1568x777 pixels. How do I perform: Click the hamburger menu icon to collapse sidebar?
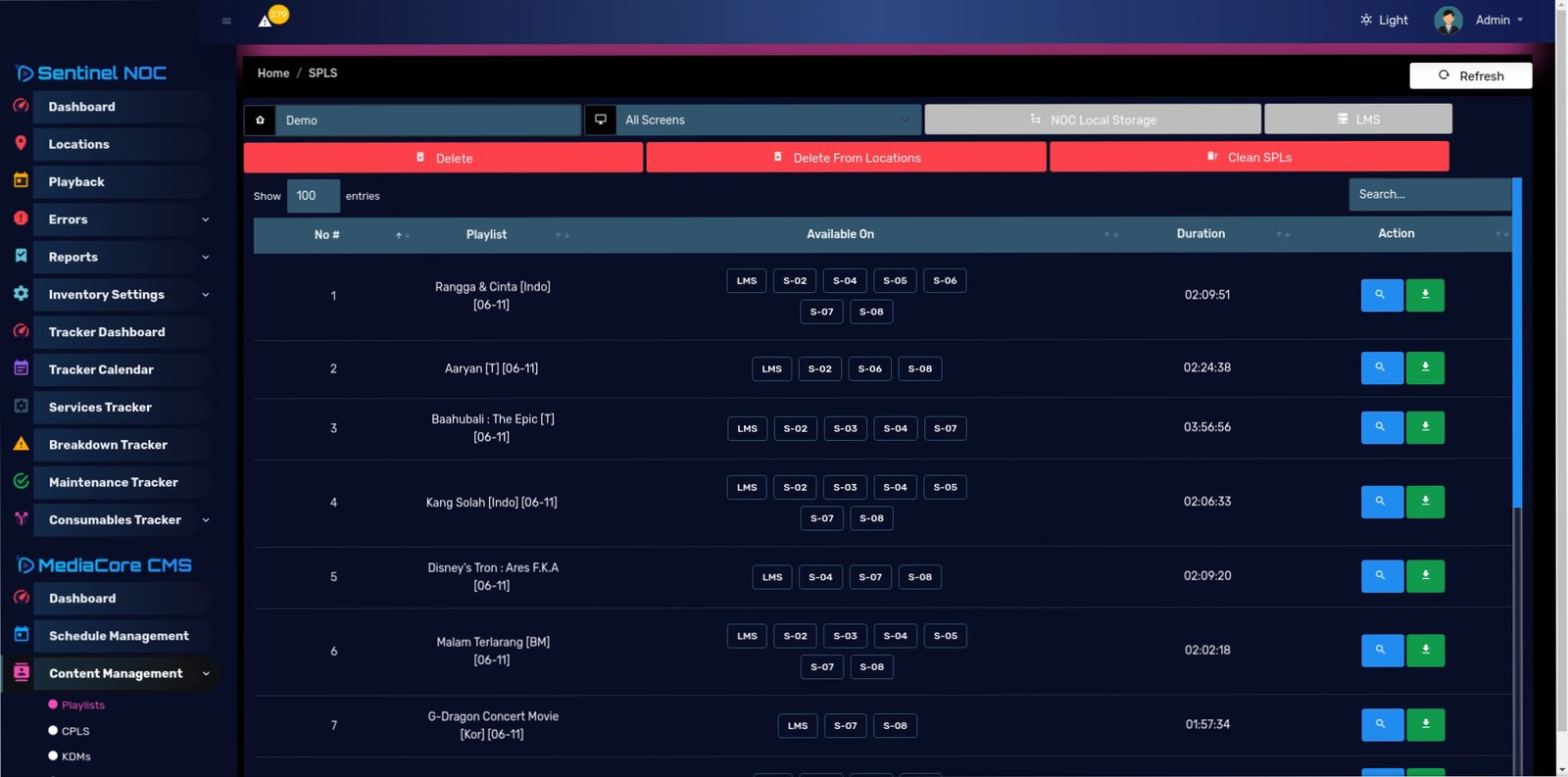(x=226, y=21)
